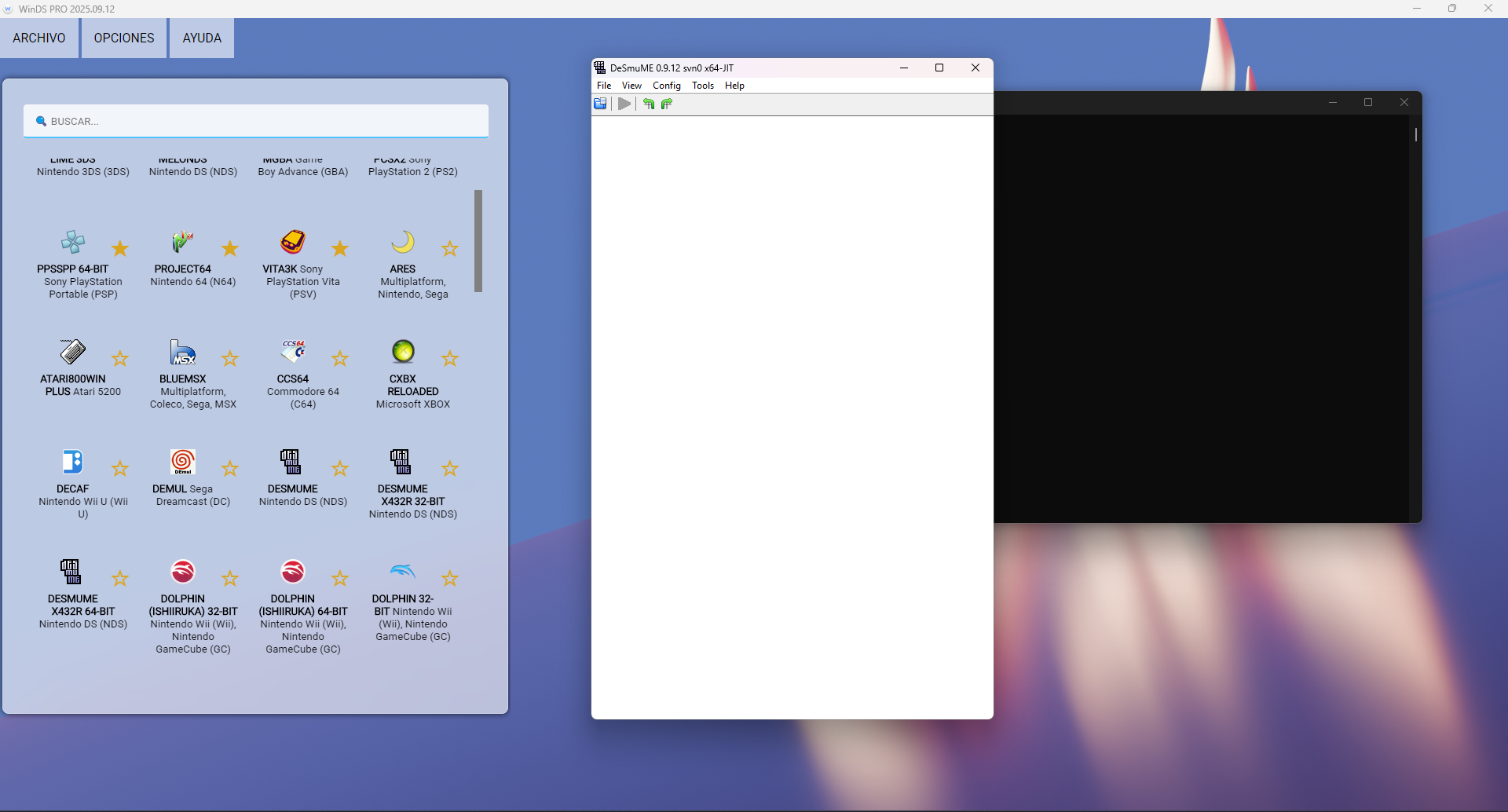The width and height of the screenshot is (1508, 812).
Task: Click the DeSmuME title bar app icon
Action: point(600,68)
